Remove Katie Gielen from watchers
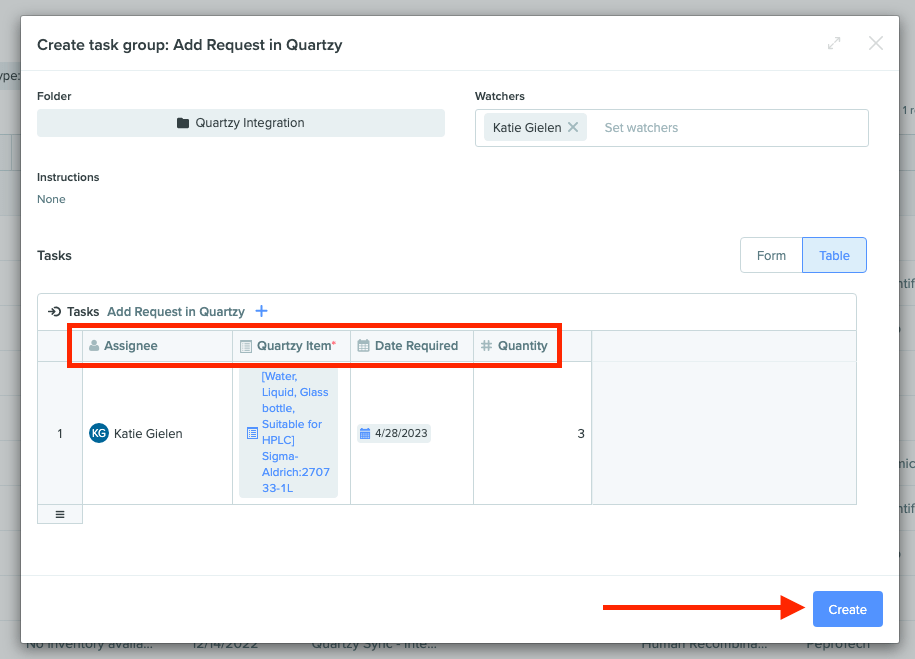 coord(573,127)
